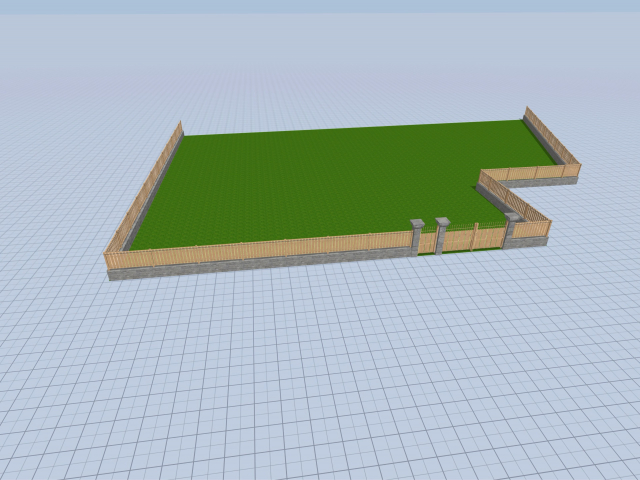640x480 pixels.
Task: Click the leftmost stone gate pillar
Action: click(417, 236)
